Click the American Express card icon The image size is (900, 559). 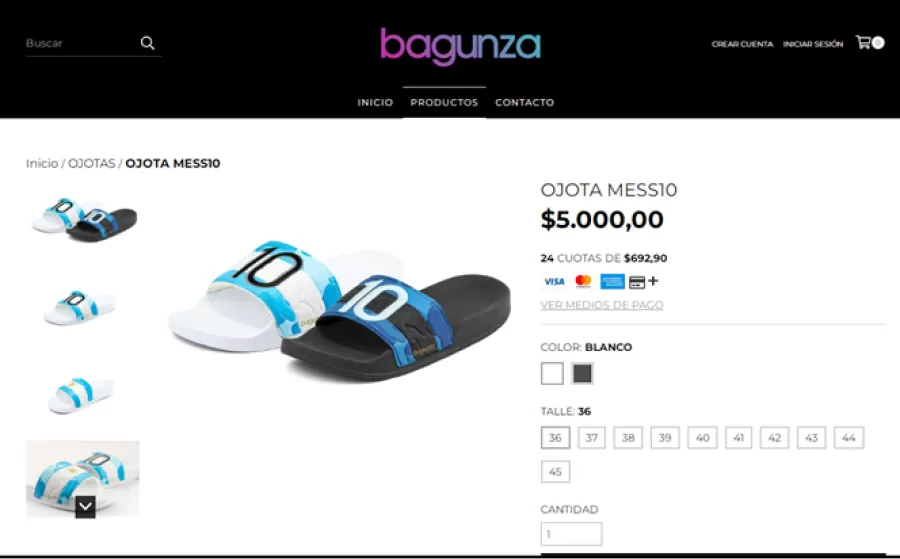pyautogui.click(x=612, y=281)
